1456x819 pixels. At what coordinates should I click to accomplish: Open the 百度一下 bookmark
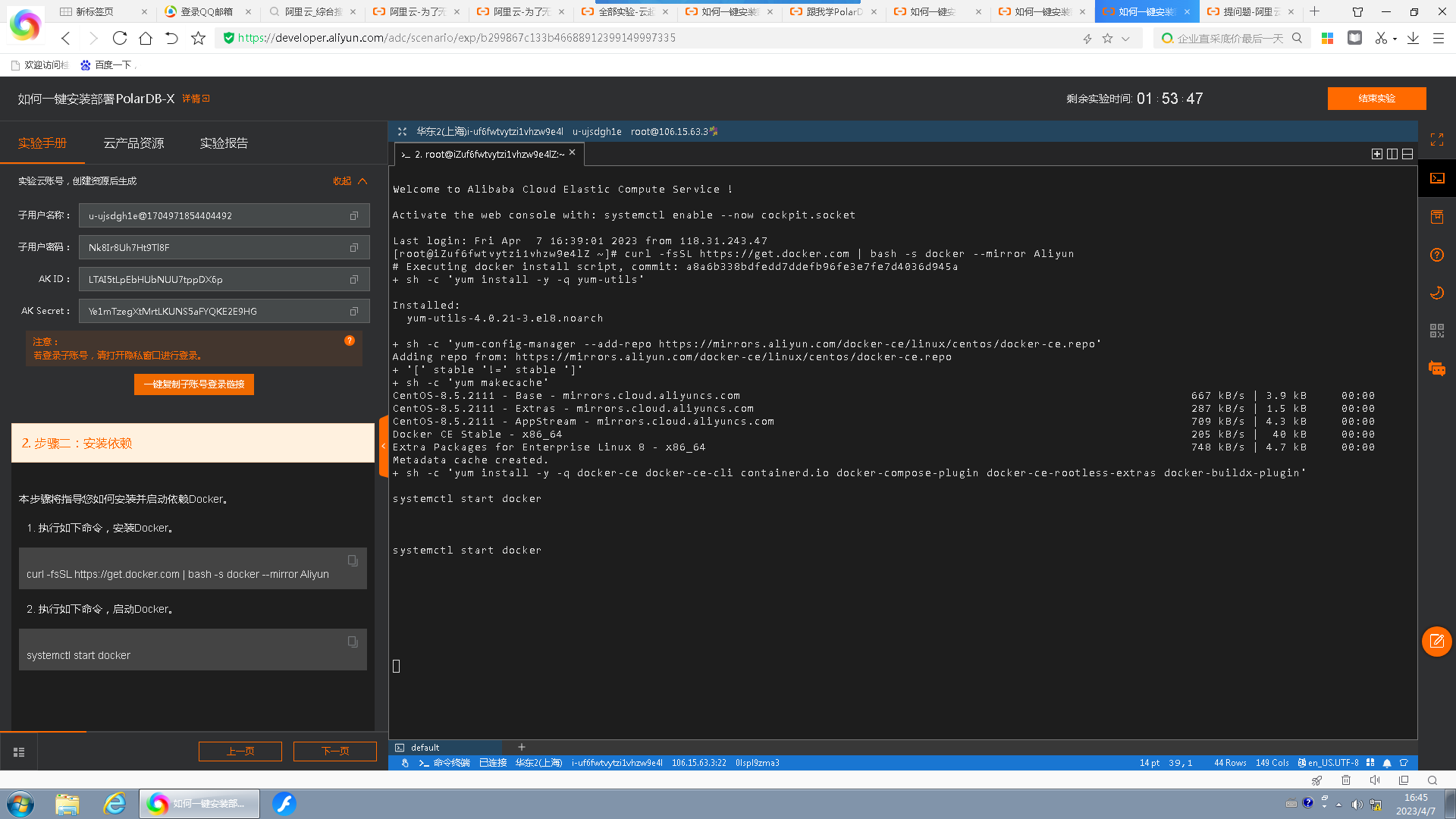pos(107,65)
